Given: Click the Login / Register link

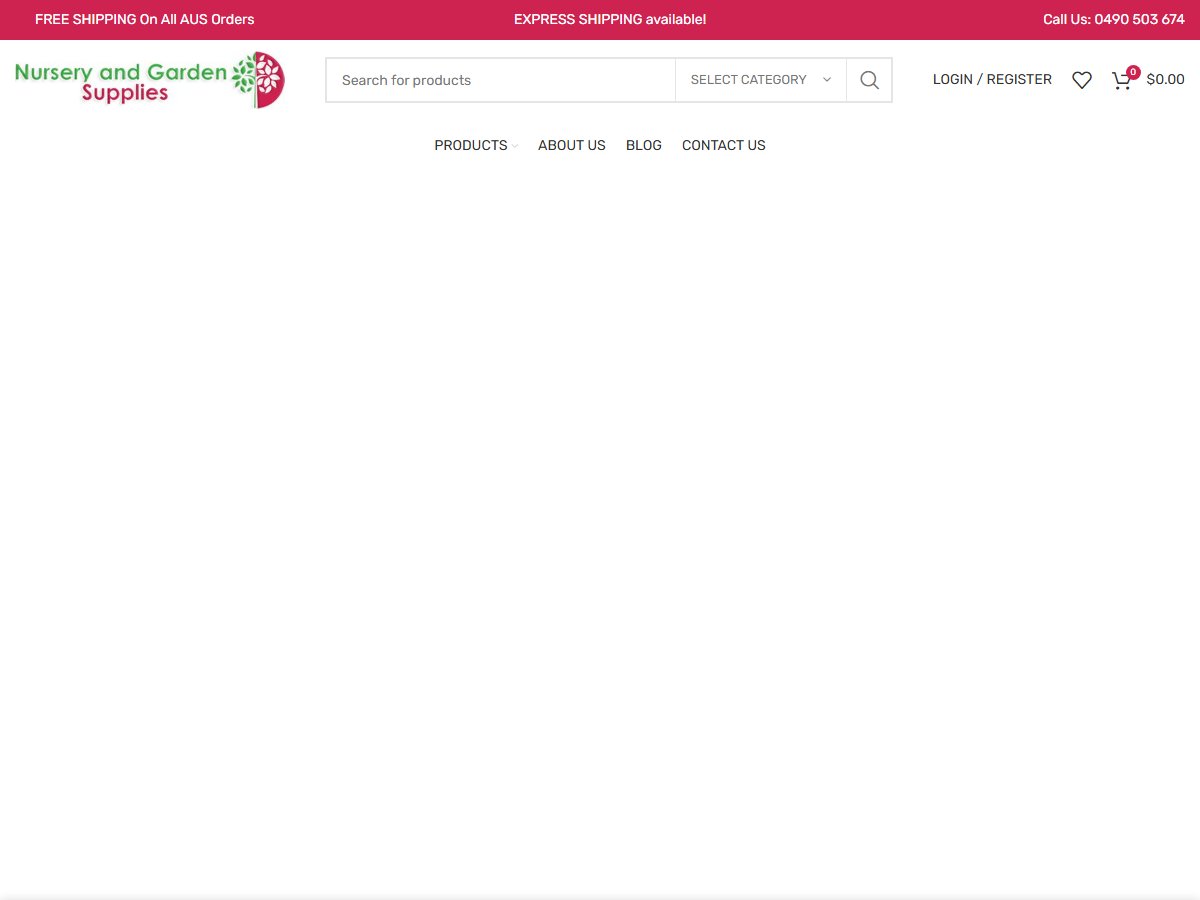Looking at the screenshot, I should [x=992, y=79].
